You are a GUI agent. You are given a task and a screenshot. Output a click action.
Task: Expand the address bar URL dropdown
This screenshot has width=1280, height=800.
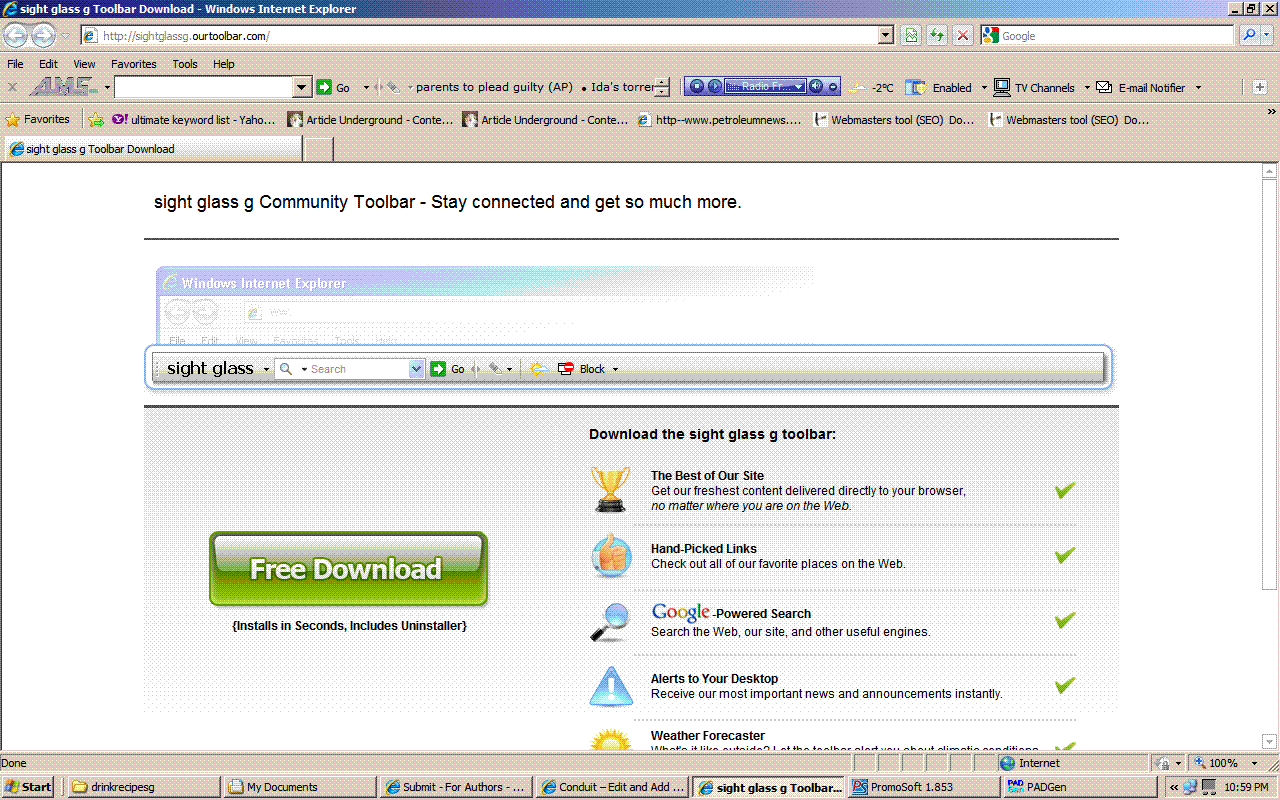886,36
